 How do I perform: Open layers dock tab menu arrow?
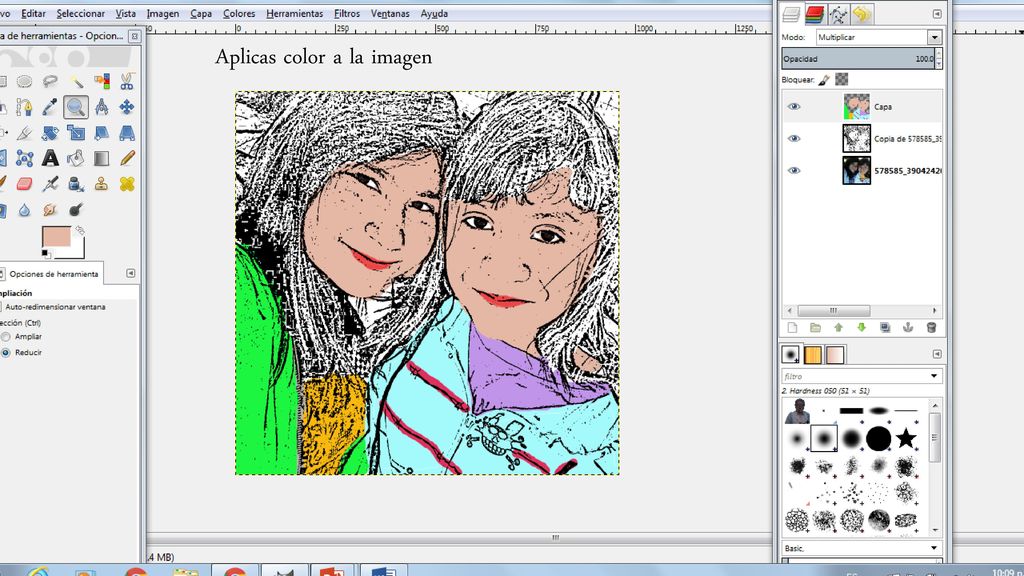(x=937, y=14)
